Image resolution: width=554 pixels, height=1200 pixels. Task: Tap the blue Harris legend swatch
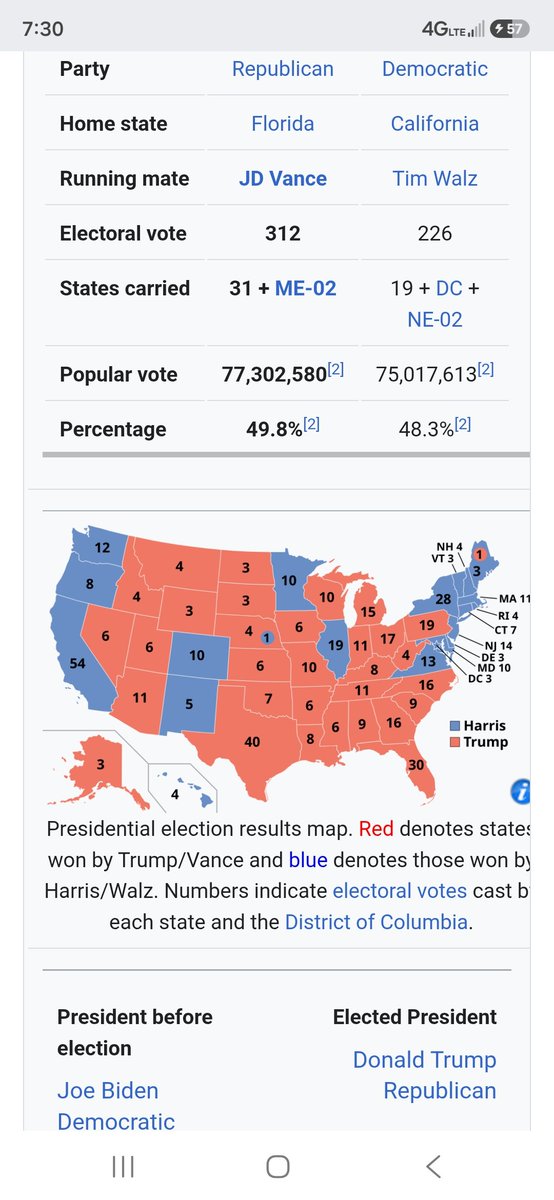pyautogui.click(x=456, y=726)
